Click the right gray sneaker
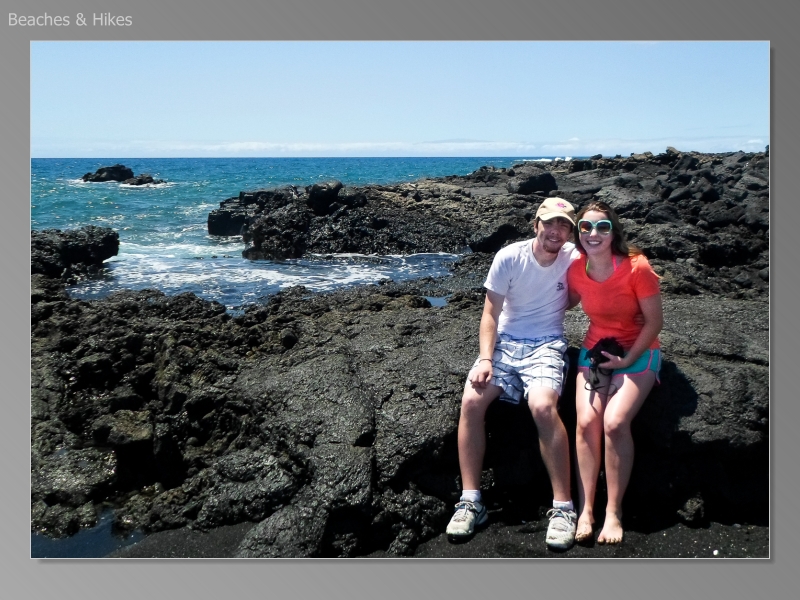The width and height of the screenshot is (800, 600). [561, 526]
